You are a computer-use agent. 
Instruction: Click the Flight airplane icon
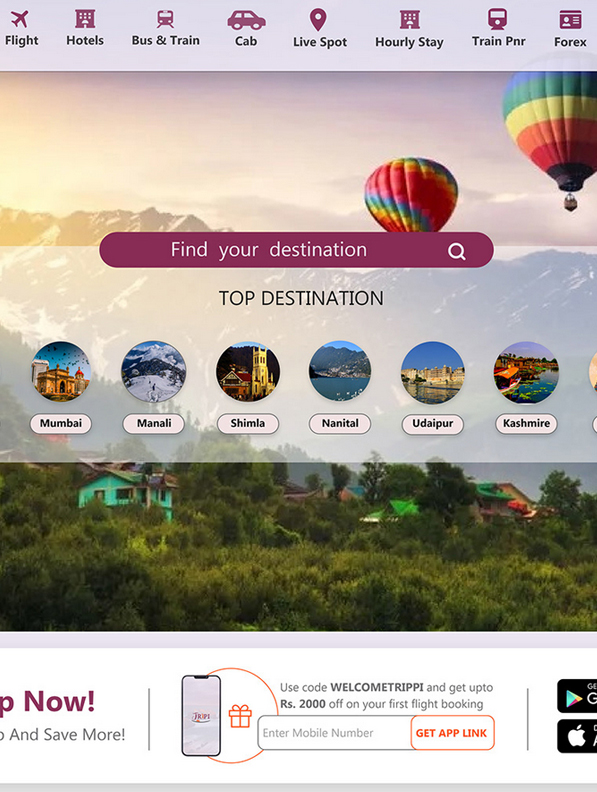click(19, 20)
